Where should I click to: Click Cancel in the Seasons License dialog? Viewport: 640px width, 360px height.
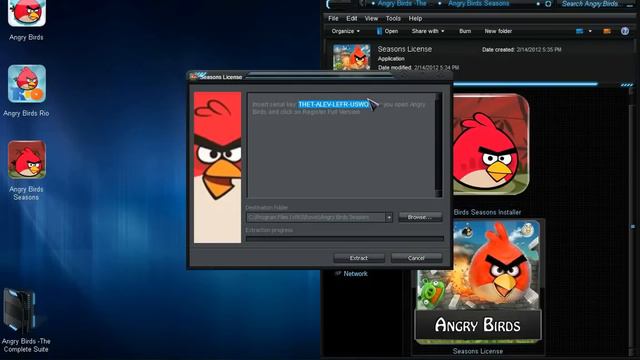point(416,258)
